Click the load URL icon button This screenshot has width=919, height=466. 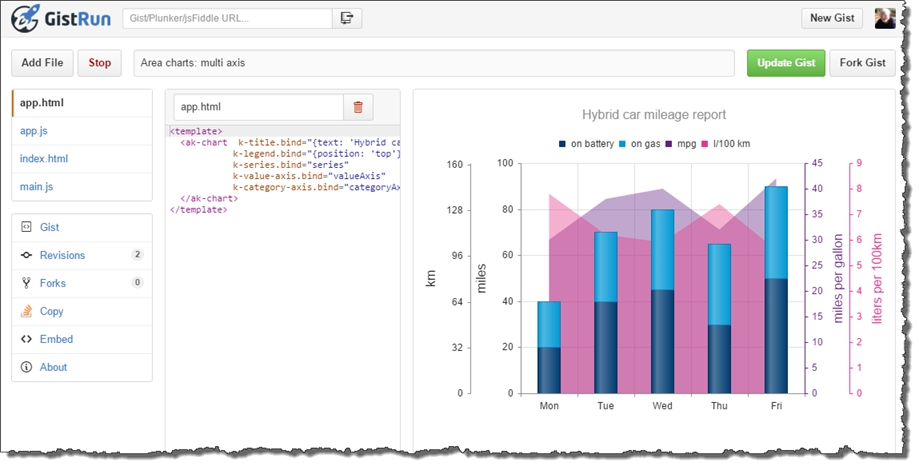tap(347, 18)
